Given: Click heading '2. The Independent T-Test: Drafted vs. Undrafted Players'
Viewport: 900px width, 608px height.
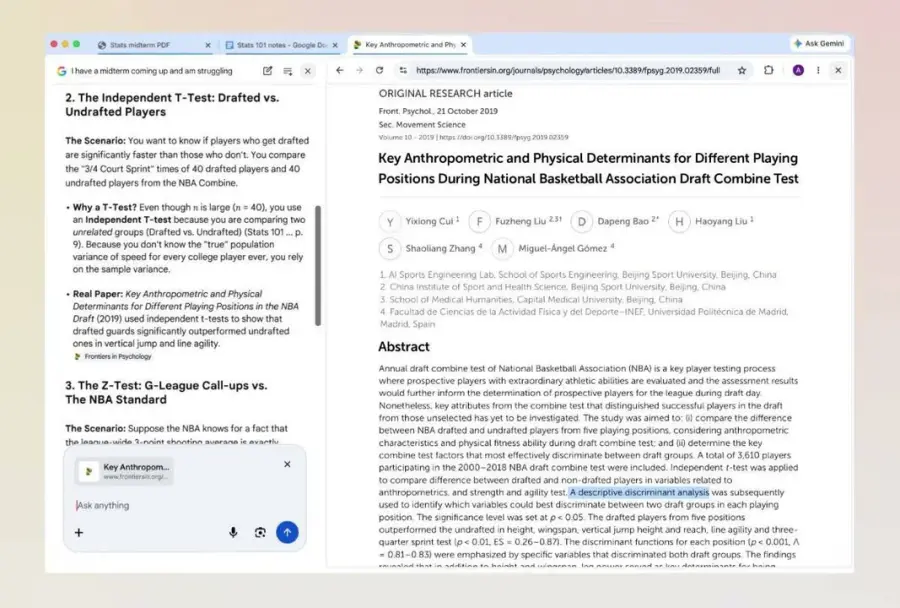Looking at the screenshot, I should coord(172,104).
